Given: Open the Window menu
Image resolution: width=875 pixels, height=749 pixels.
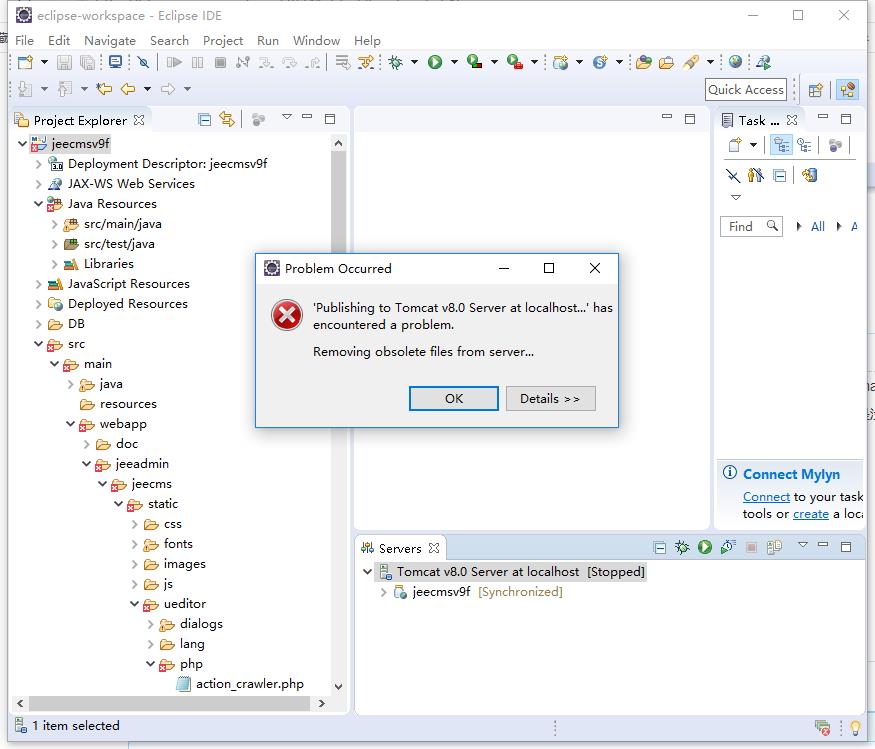Looking at the screenshot, I should [x=316, y=41].
